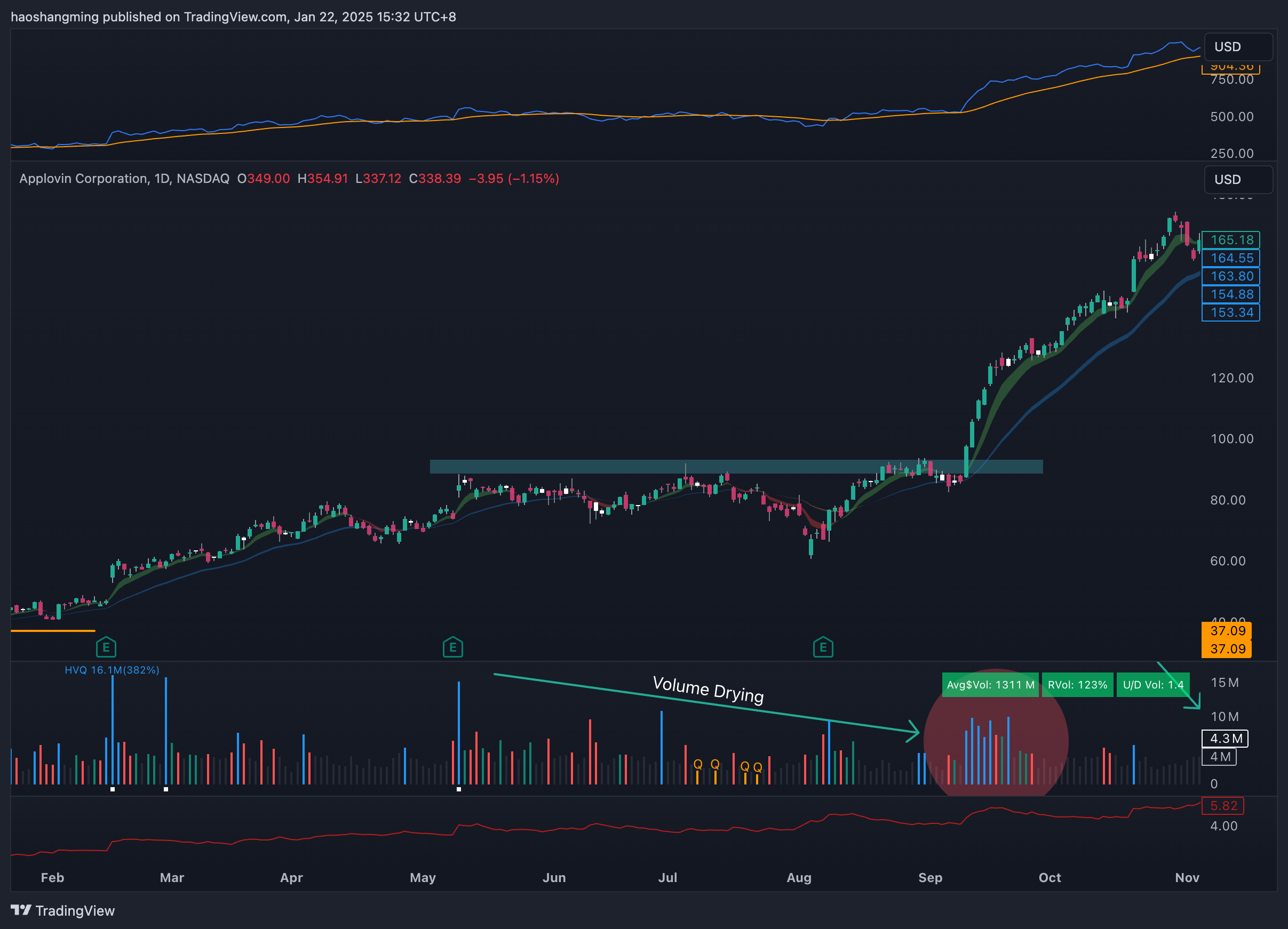
Task: Select the Applovin Corporation chart title
Action: pos(124,179)
